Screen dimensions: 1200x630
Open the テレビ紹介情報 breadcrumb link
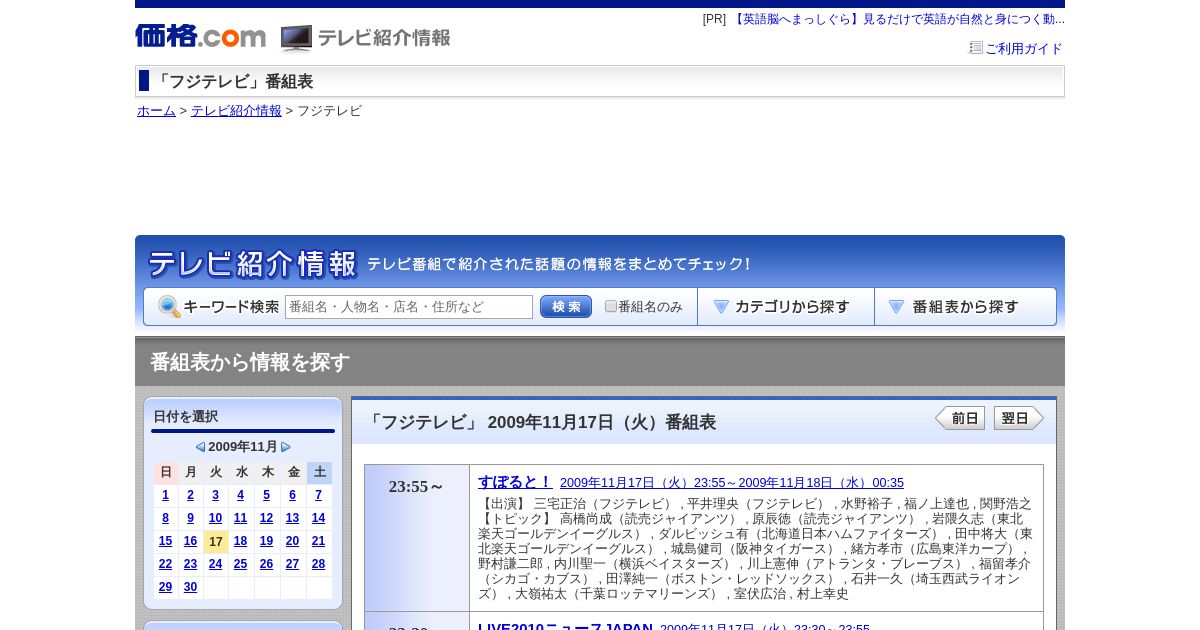(x=236, y=111)
